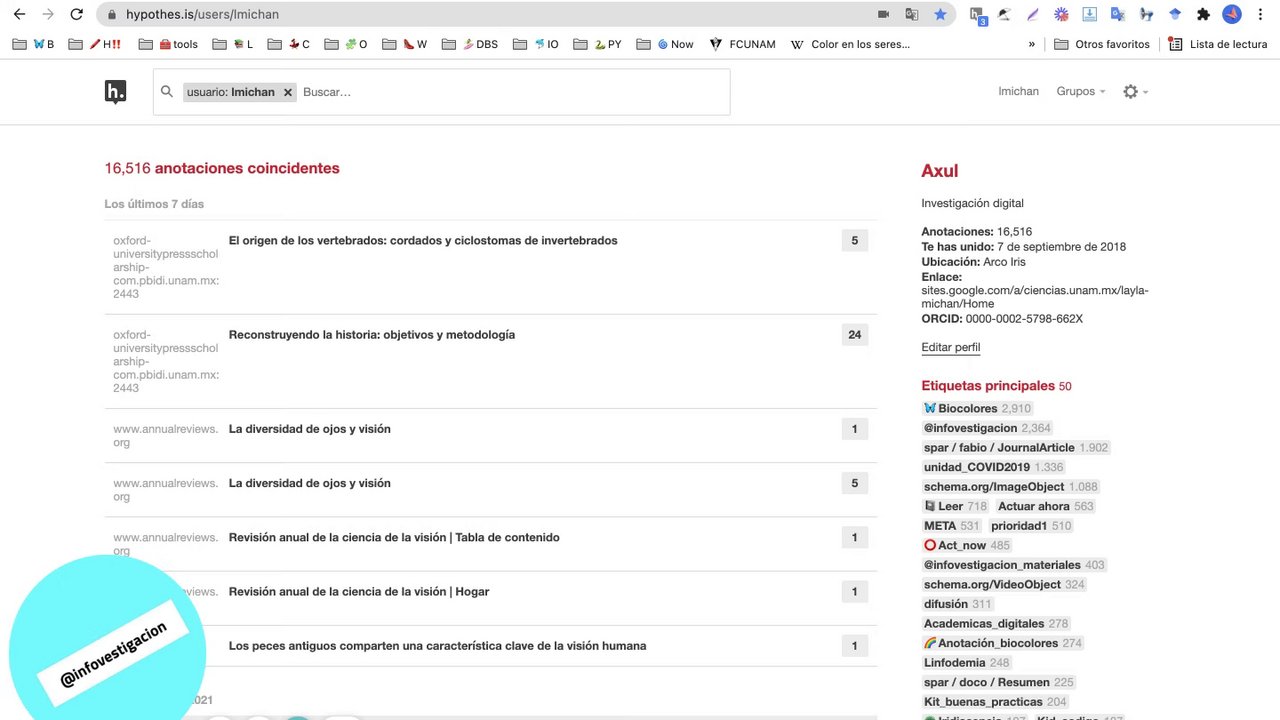Reload the hypothes.is page
This screenshot has width=1280, height=720.
pyautogui.click(x=76, y=14)
